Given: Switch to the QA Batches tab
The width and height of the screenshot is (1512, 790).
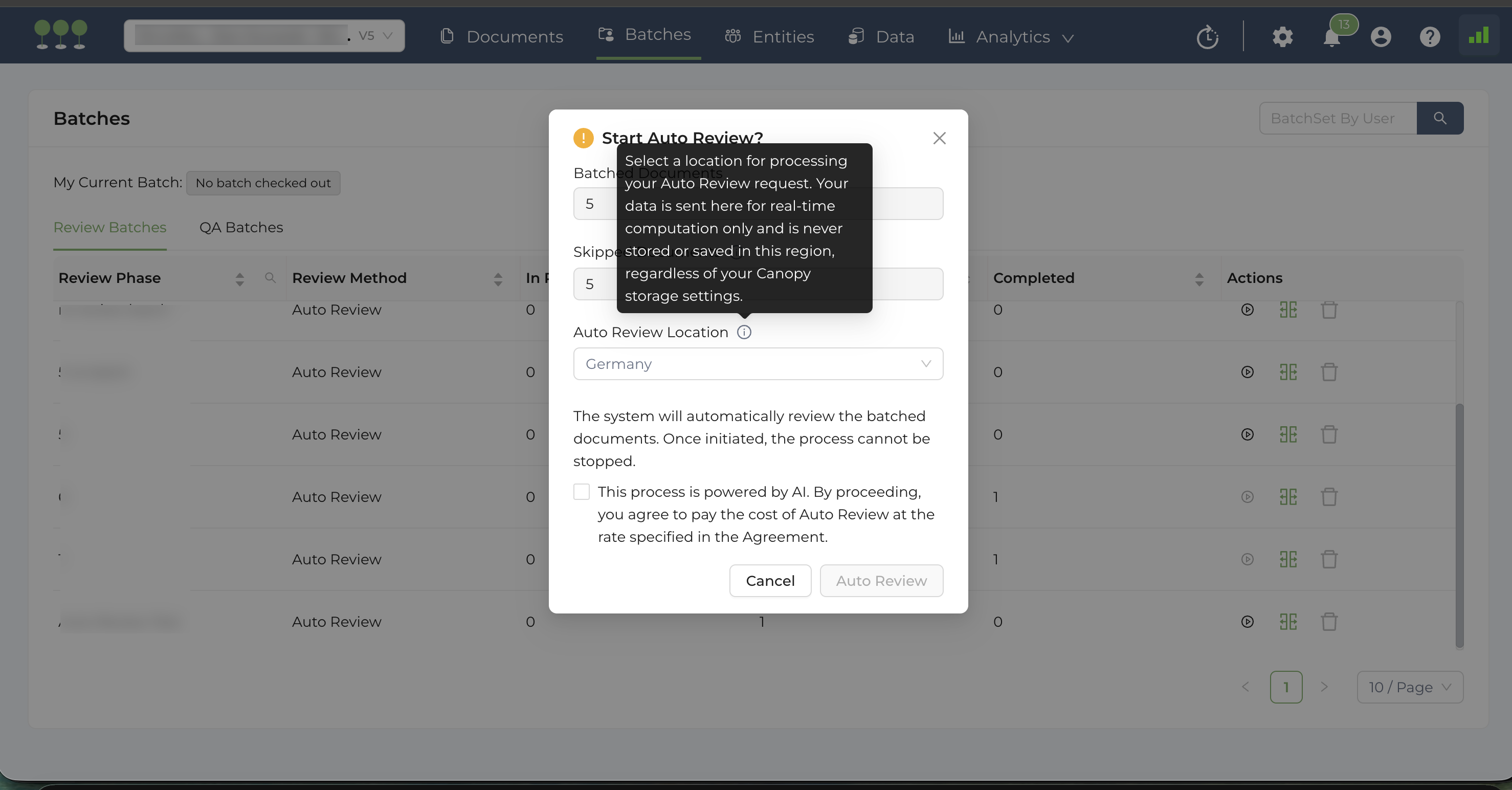Looking at the screenshot, I should [x=240, y=227].
